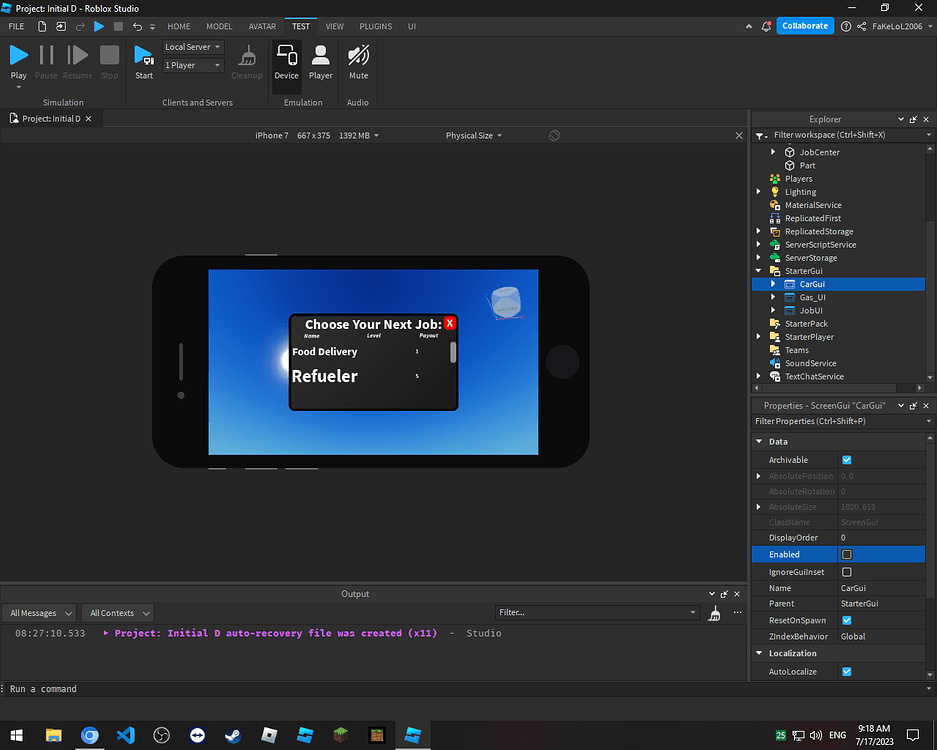This screenshot has height=750, width=937.
Task: Click the Collaborate button
Action: (805, 26)
